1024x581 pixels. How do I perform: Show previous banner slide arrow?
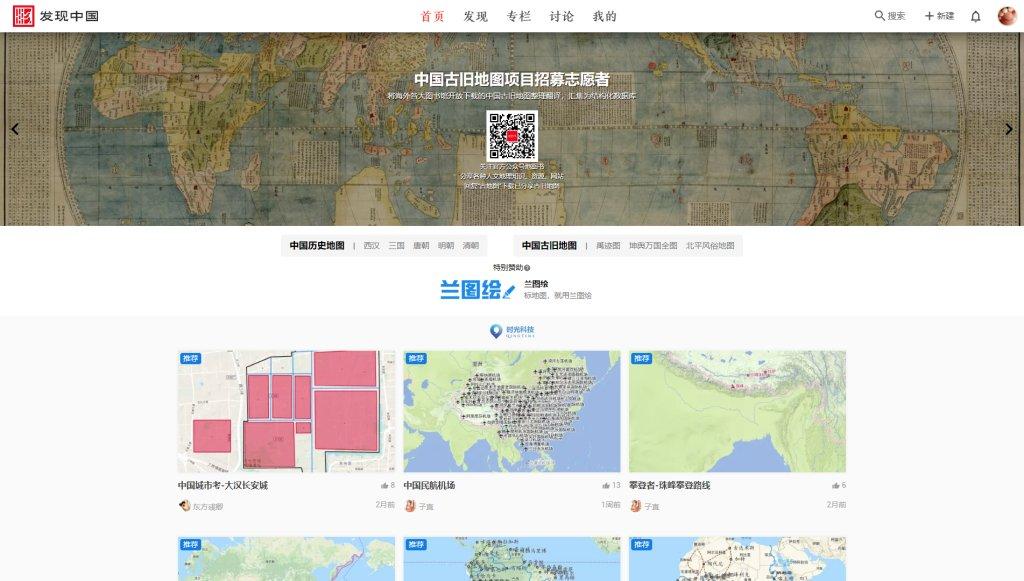(x=14, y=129)
